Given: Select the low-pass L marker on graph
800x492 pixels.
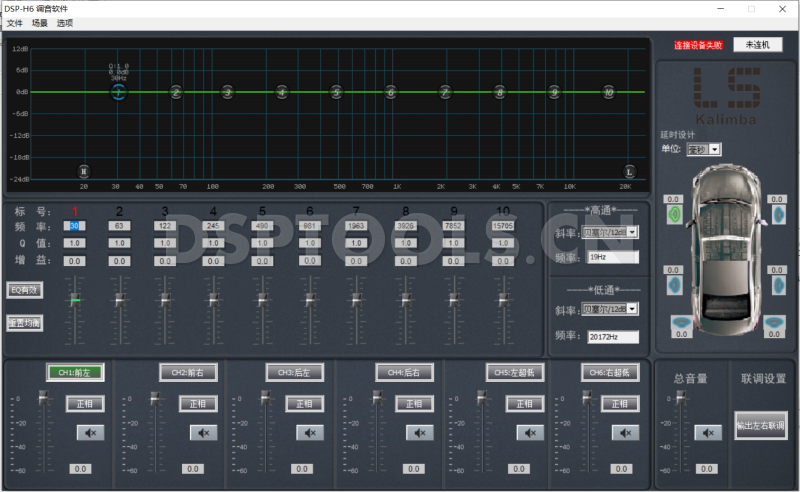Looking at the screenshot, I should click(629, 171).
